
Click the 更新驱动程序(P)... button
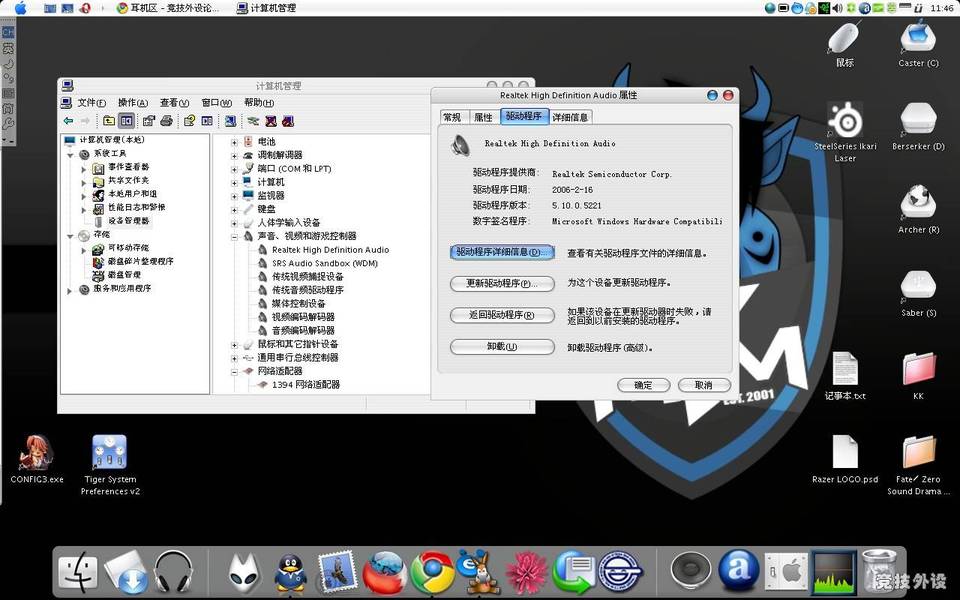(502, 284)
